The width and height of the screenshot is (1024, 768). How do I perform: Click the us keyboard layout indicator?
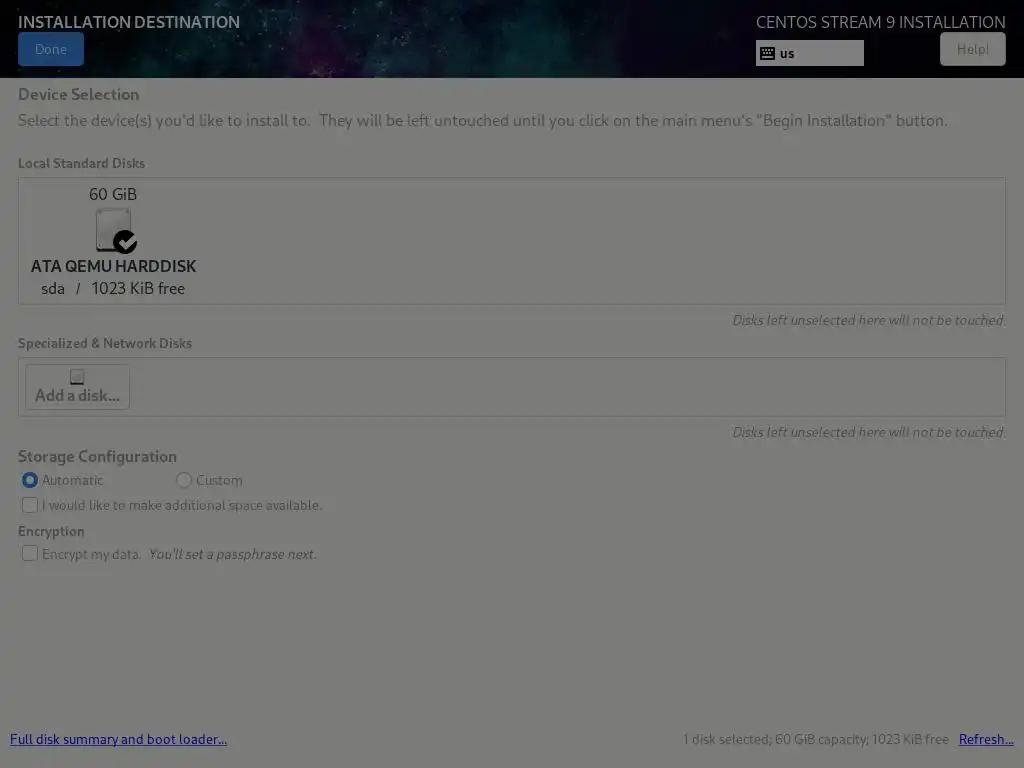[809, 53]
